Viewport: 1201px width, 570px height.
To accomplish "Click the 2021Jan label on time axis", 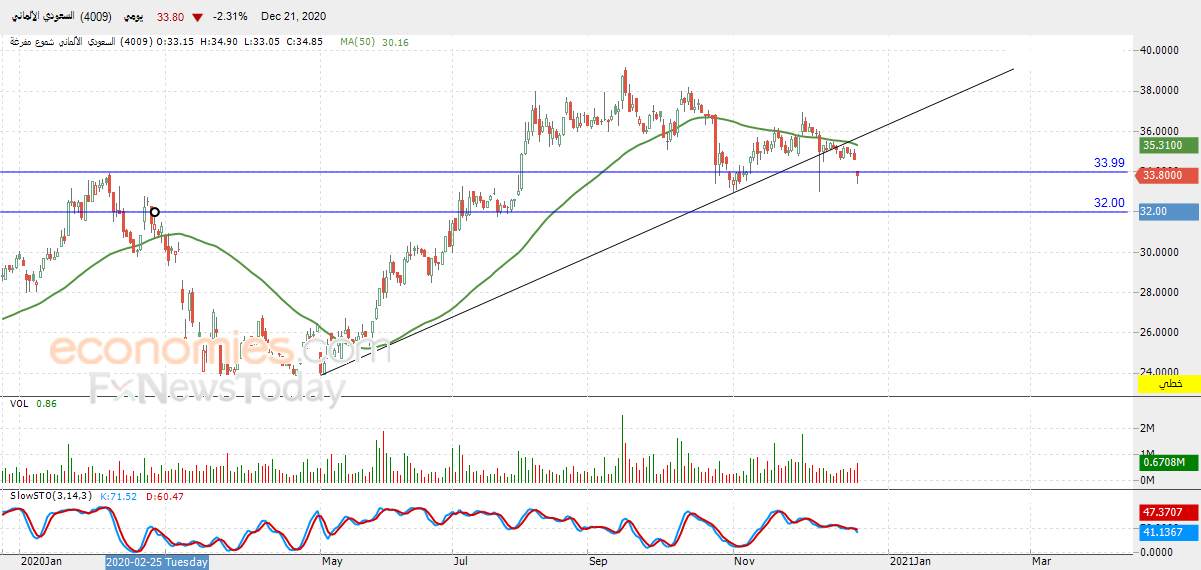I will 914,562.
